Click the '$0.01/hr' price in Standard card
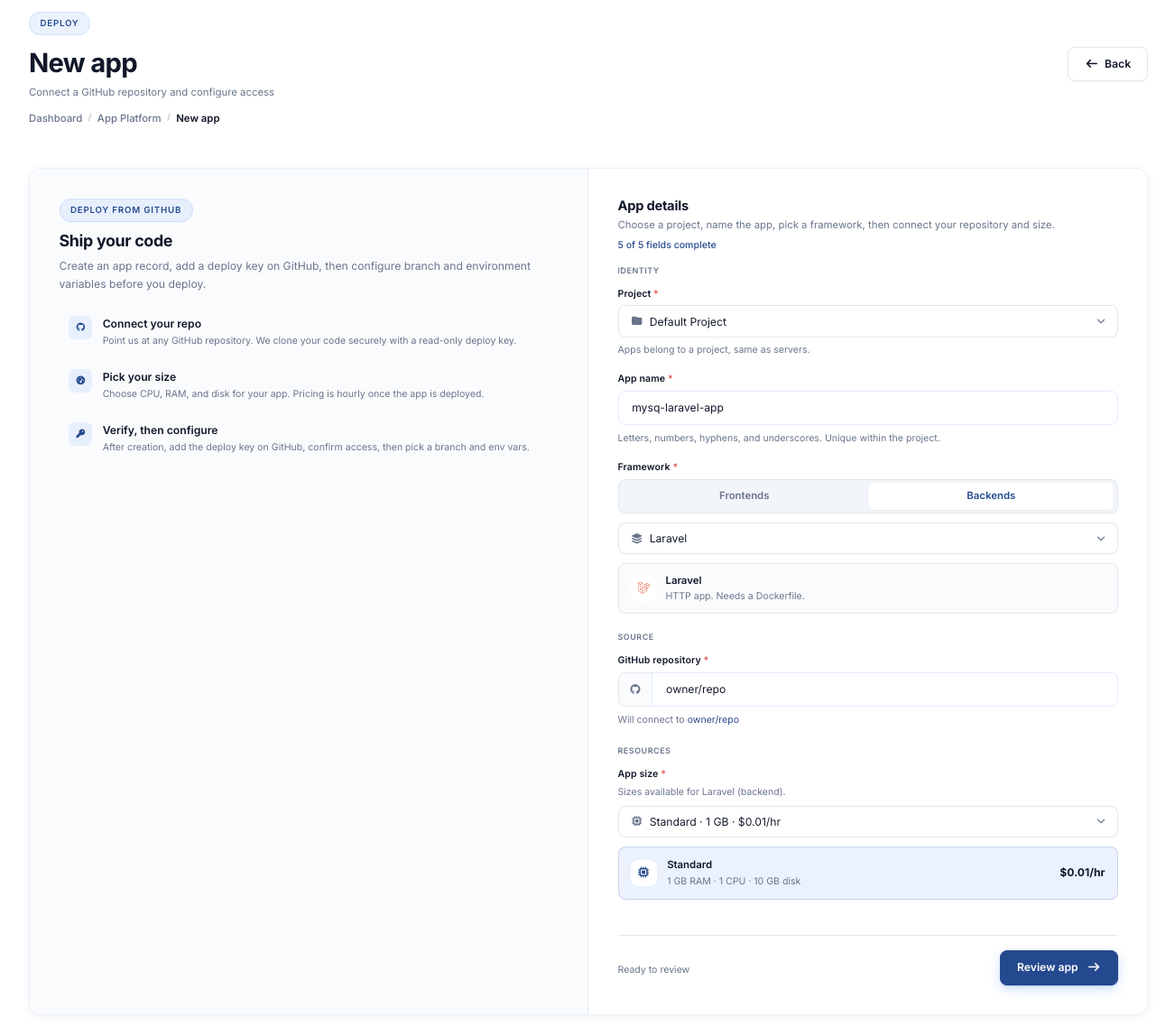 (x=1082, y=873)
